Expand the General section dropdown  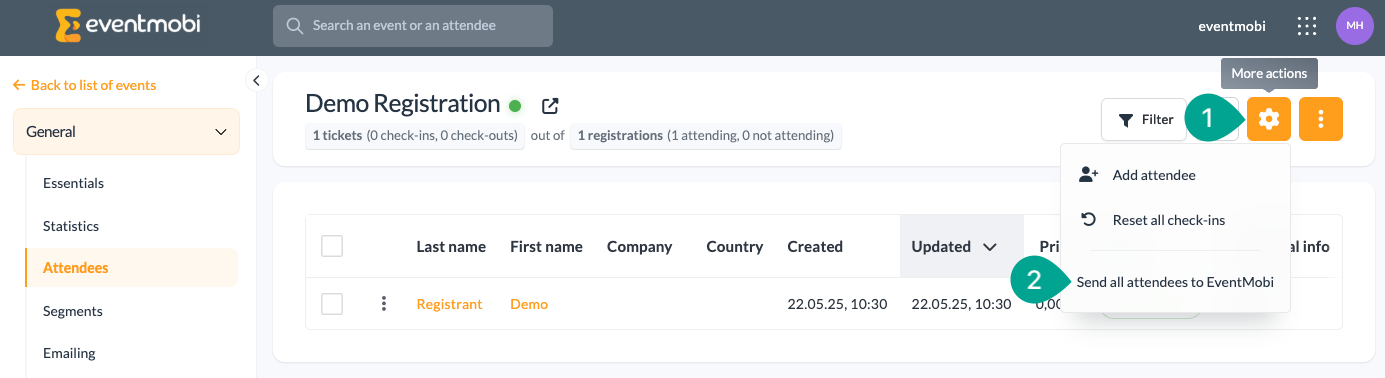pos(126,131)
